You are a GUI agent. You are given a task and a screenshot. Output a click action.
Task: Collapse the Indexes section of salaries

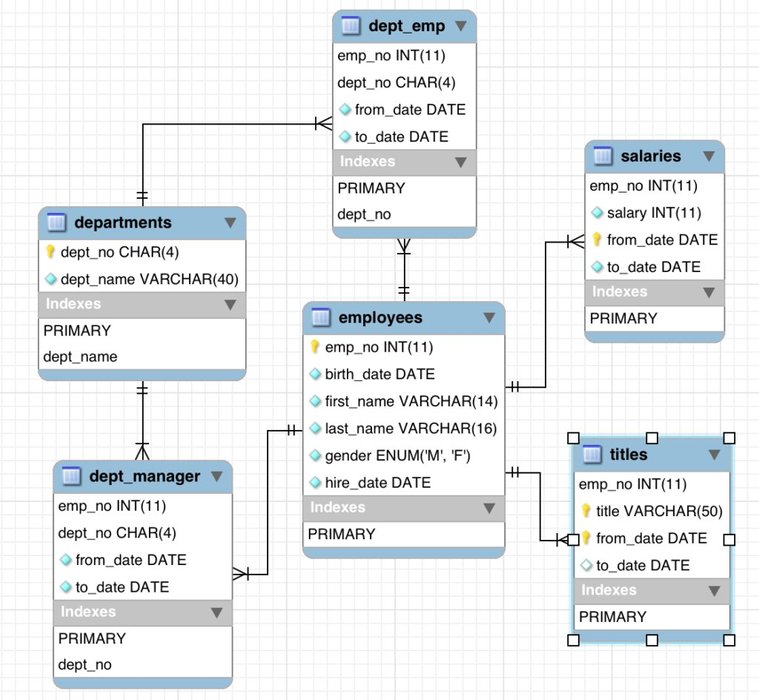tap(709, 292)
